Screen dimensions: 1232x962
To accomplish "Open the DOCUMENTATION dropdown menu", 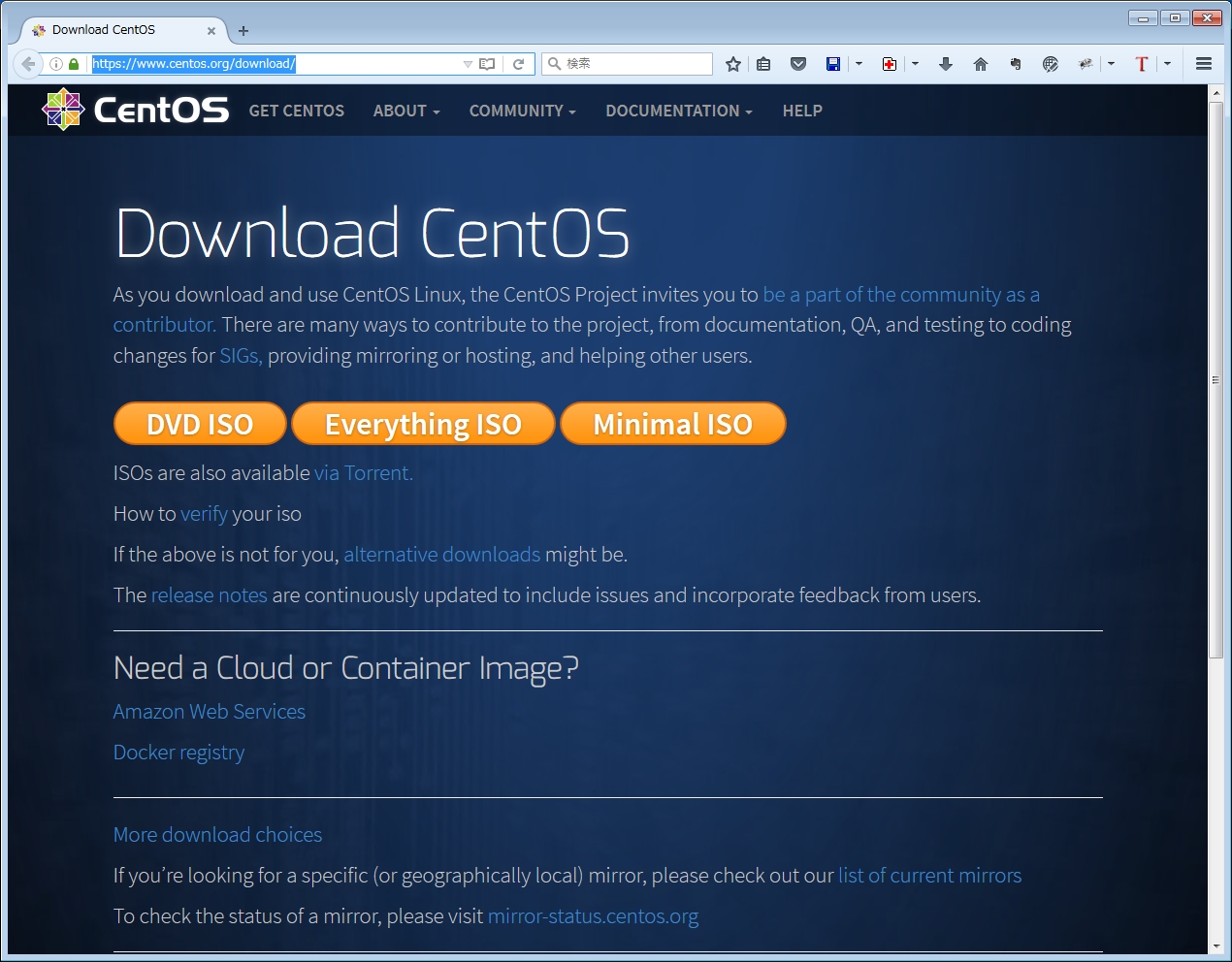I will 679,111.
